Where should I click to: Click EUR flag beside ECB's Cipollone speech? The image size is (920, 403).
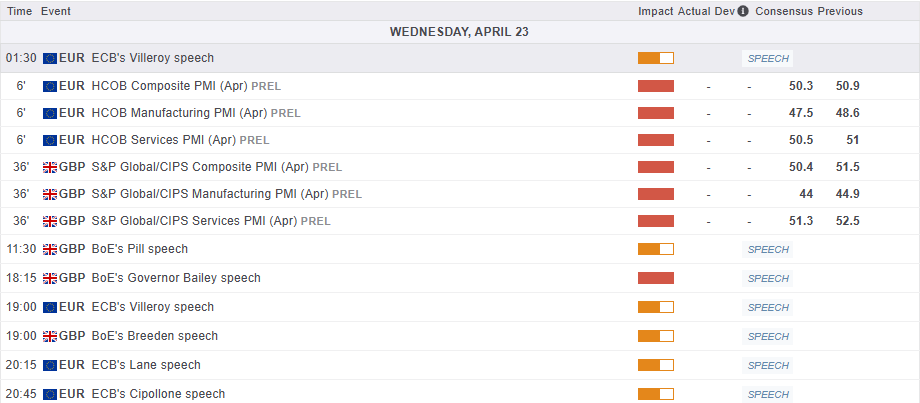50,394
